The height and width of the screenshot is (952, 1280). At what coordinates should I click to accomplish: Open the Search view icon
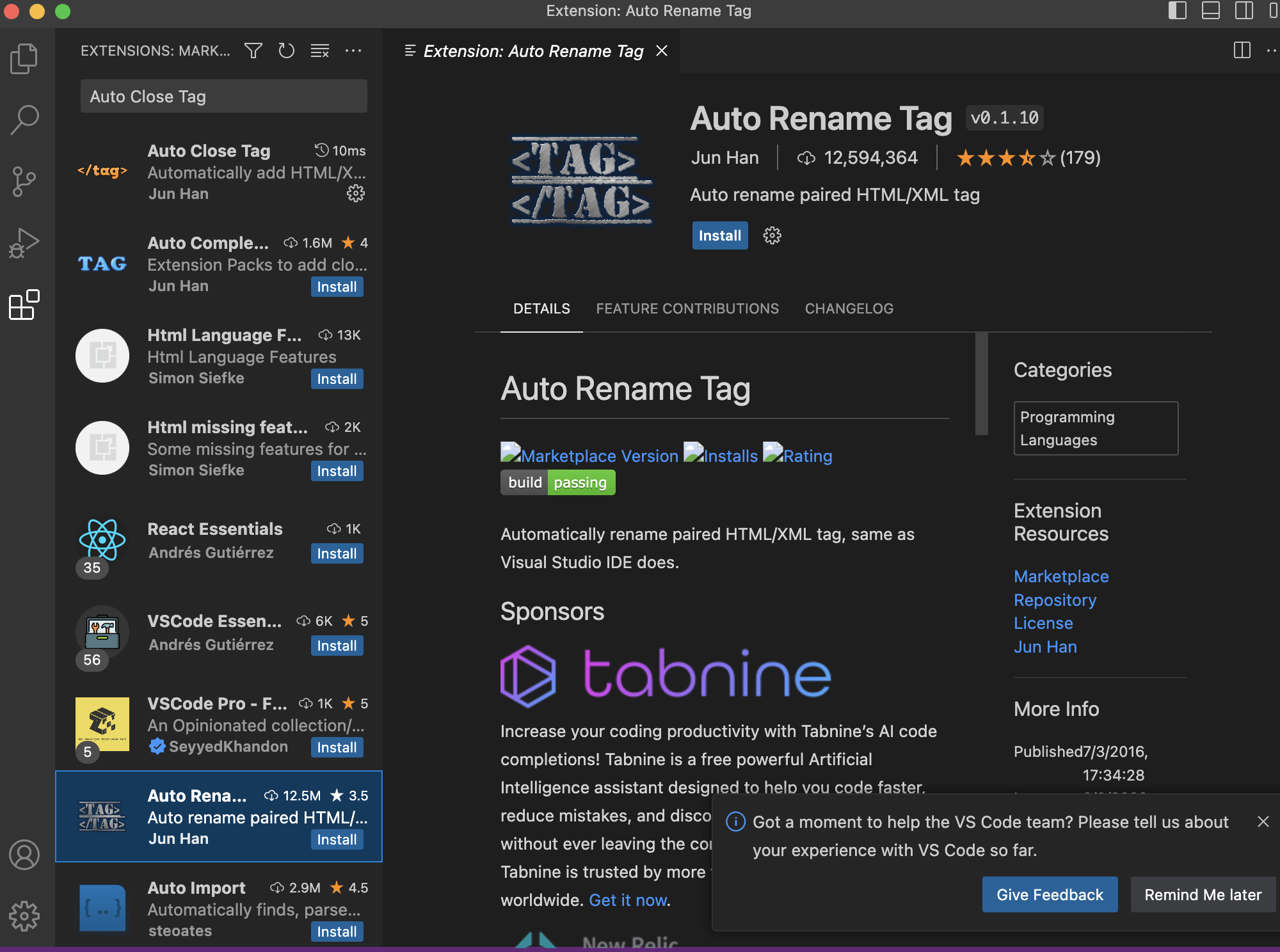(24, 120)
